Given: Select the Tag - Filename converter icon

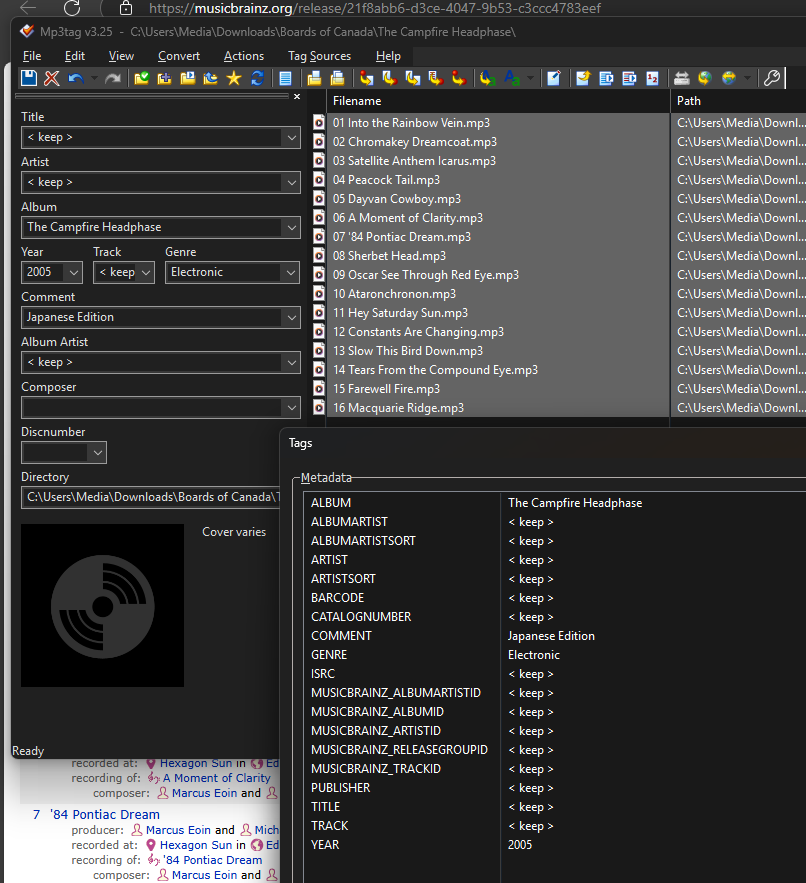Looking at the screenshot, I should point(367,78).
